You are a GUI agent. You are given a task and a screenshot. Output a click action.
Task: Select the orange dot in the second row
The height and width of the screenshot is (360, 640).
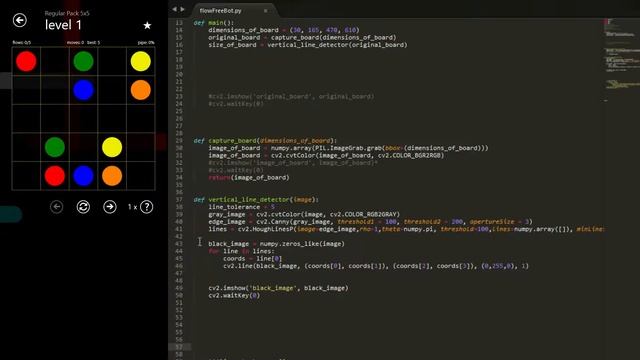(x=141, y=90)
